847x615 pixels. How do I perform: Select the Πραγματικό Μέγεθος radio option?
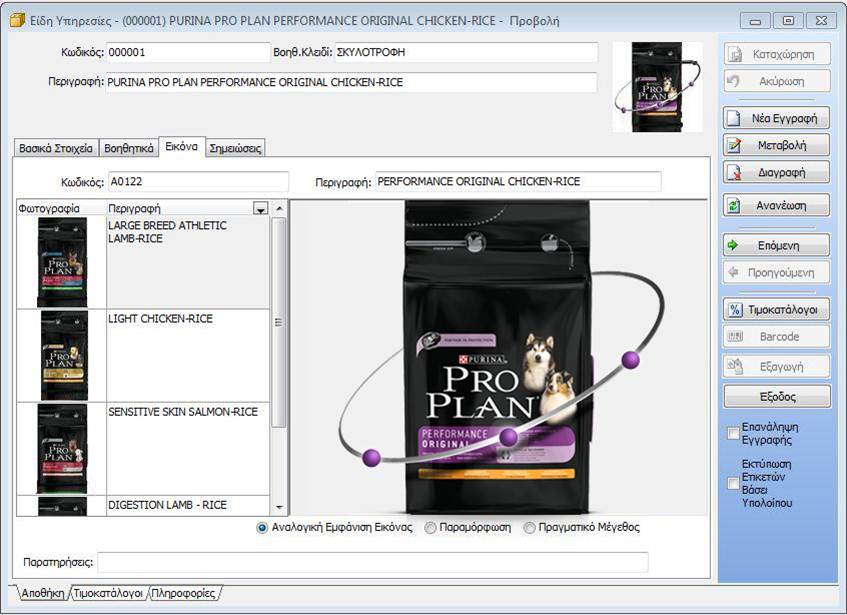pos(529,528)
